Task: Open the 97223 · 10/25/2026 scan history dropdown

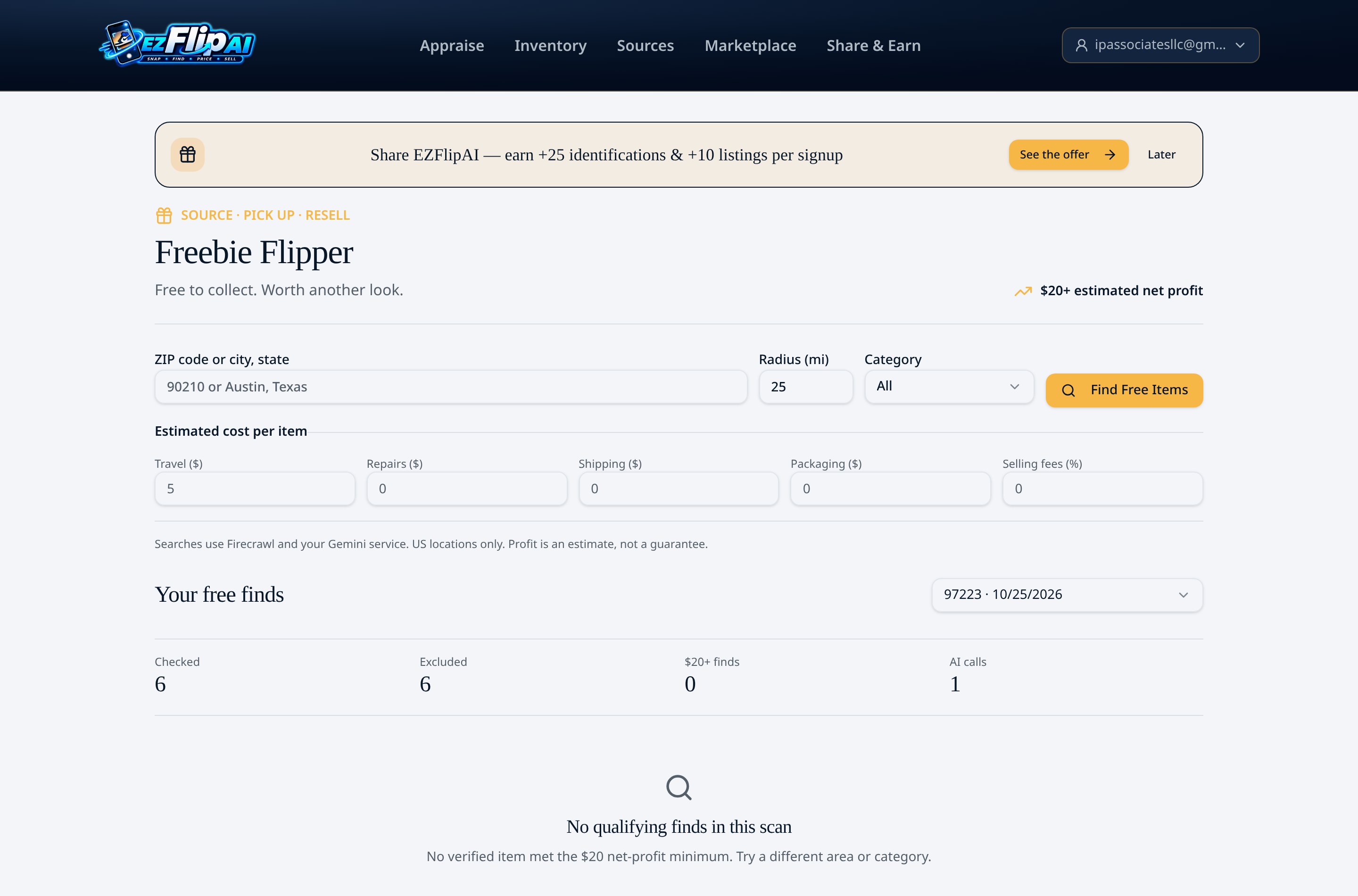Action: pos(1067,594)
